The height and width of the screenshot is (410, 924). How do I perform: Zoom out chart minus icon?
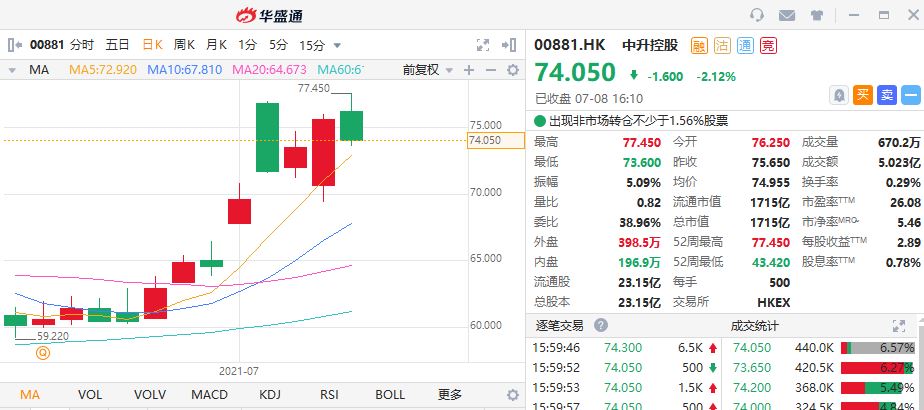click(x=490, y=70)
